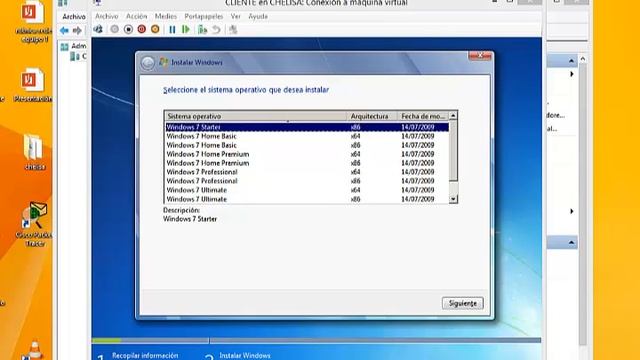640x360 pixels.
Task: Send Ctrl+Alt+Del using the toolbar icon
Action: coord(98,29)
